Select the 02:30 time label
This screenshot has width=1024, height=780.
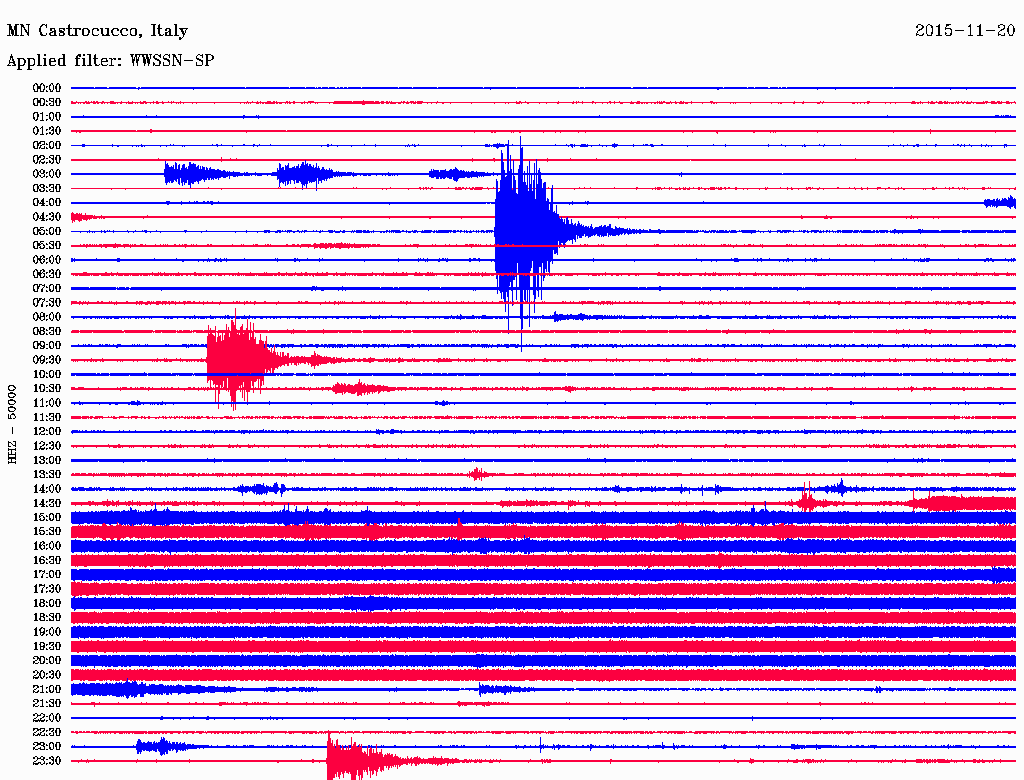[47, 160]
